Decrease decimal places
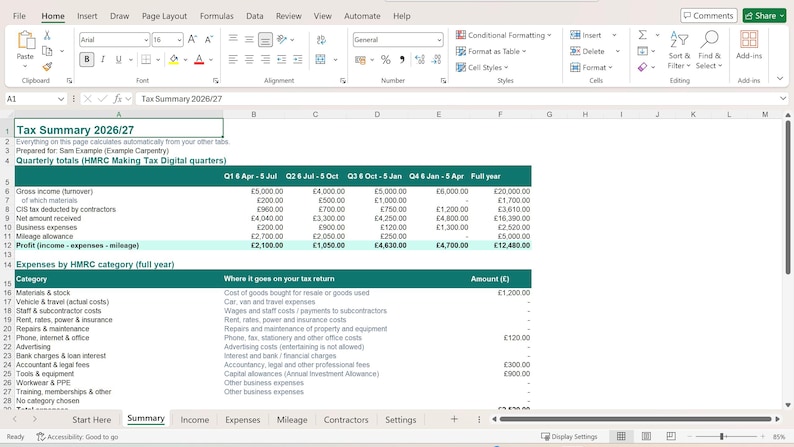 tap(436, 60)
